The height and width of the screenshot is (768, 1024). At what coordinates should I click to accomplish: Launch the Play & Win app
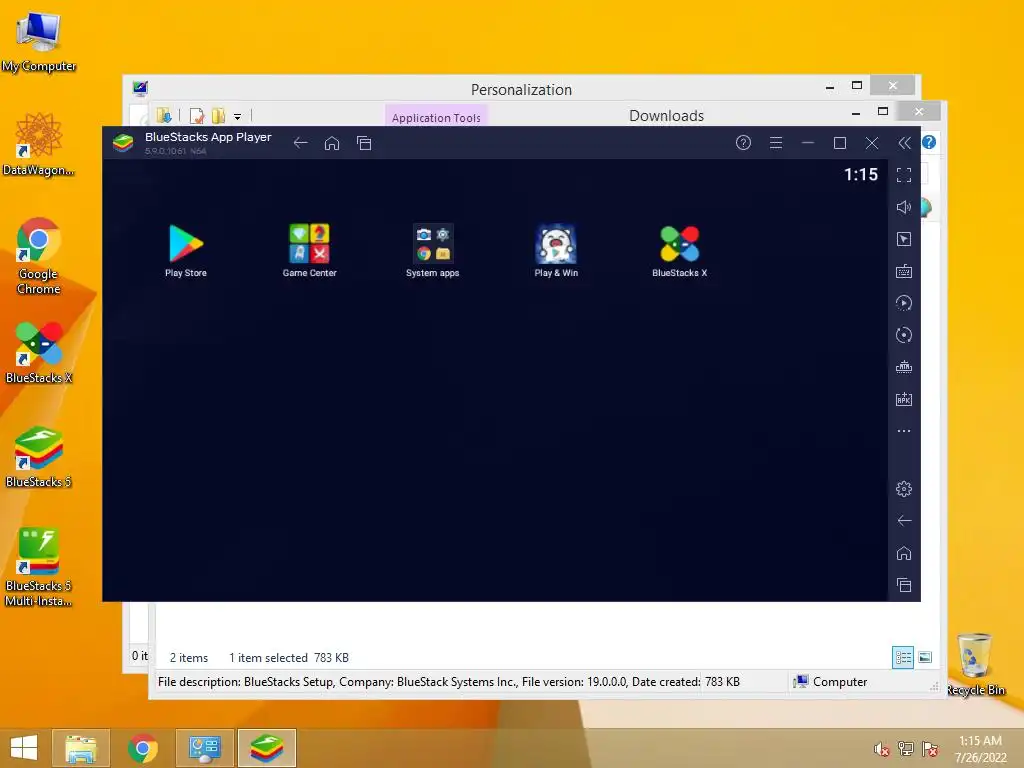(556, 251)
